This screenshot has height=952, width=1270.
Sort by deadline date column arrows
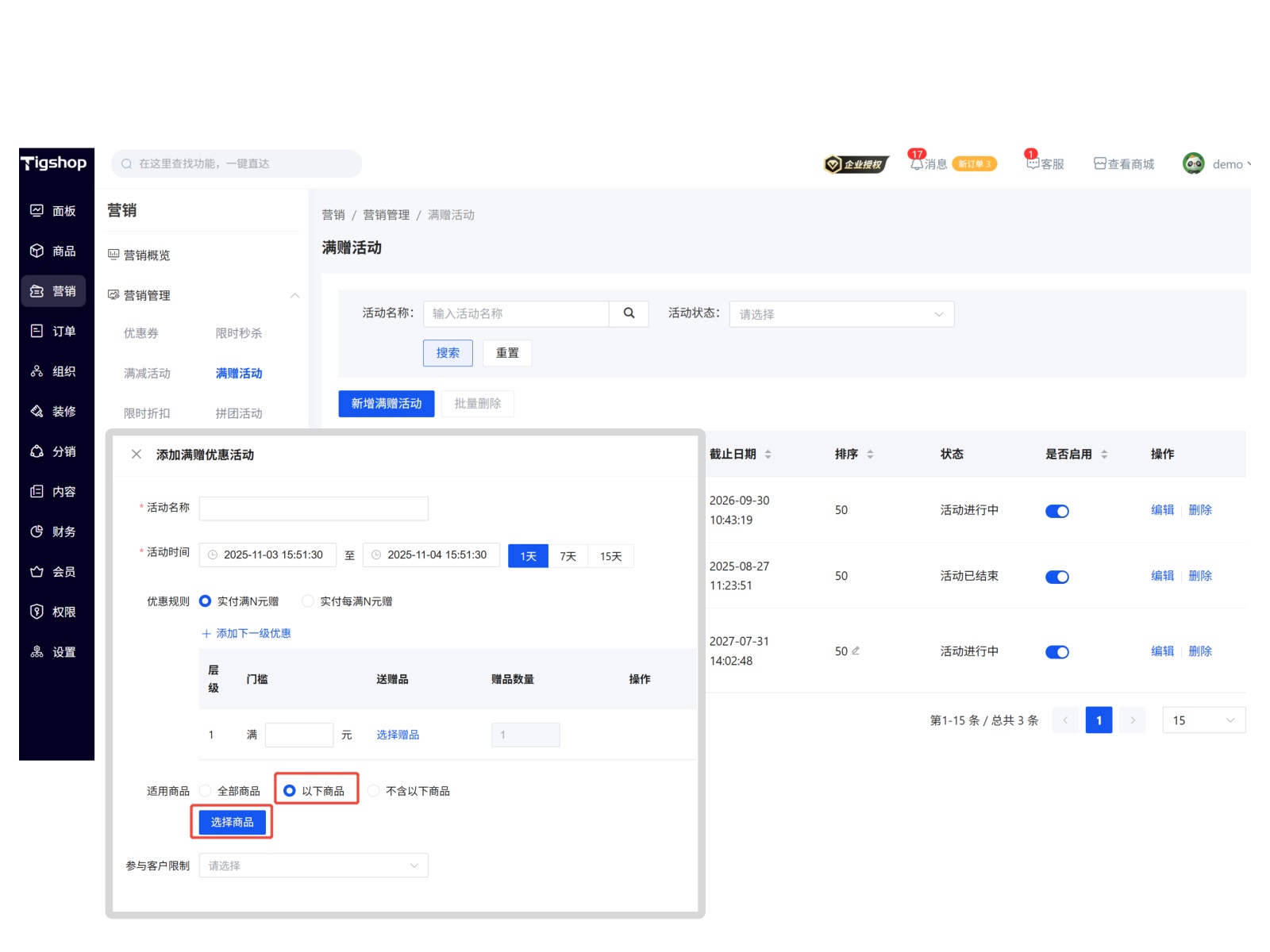768,455
